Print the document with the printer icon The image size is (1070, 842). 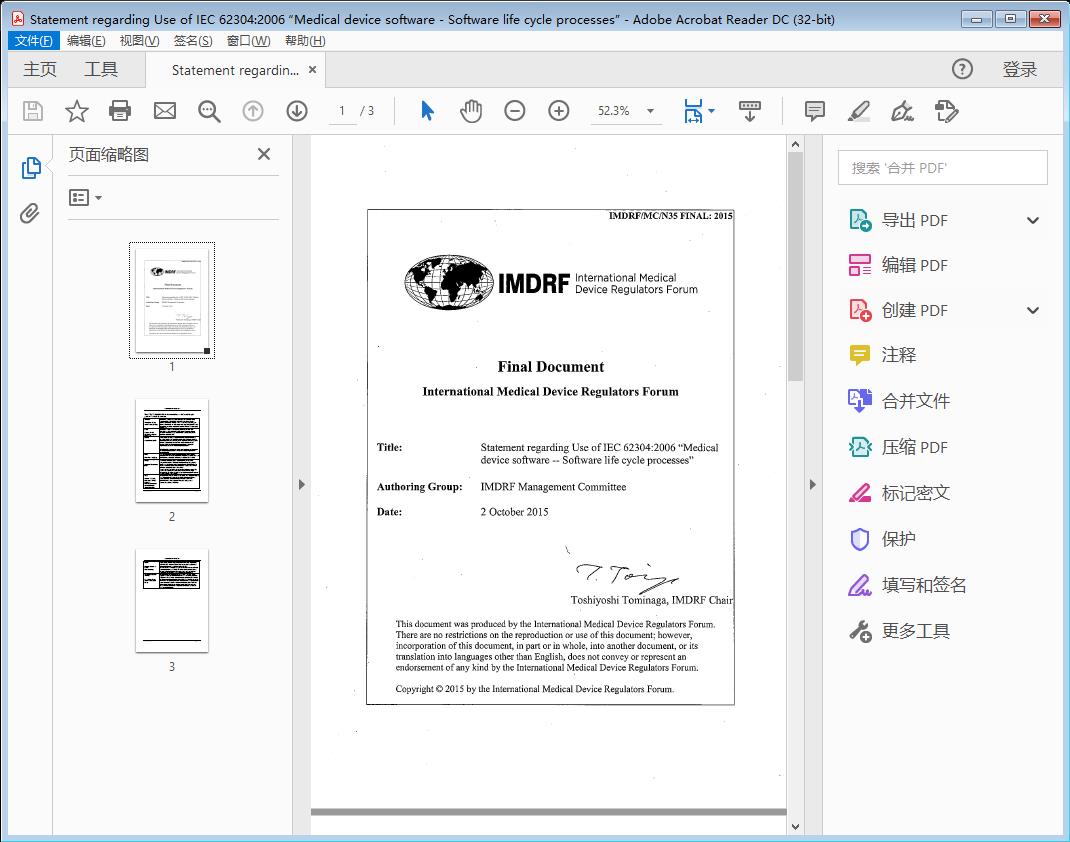pos(120,111)
